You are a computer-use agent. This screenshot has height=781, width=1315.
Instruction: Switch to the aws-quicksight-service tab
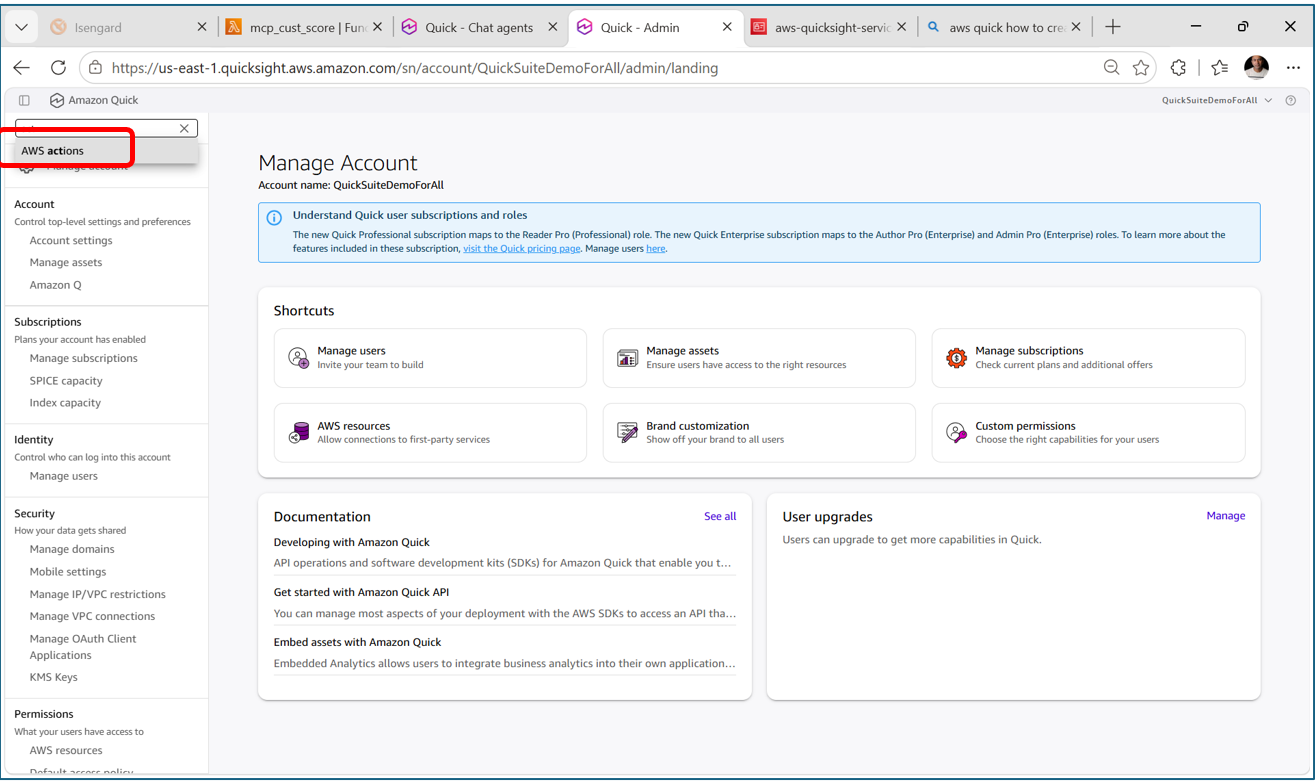click(831, 27)
